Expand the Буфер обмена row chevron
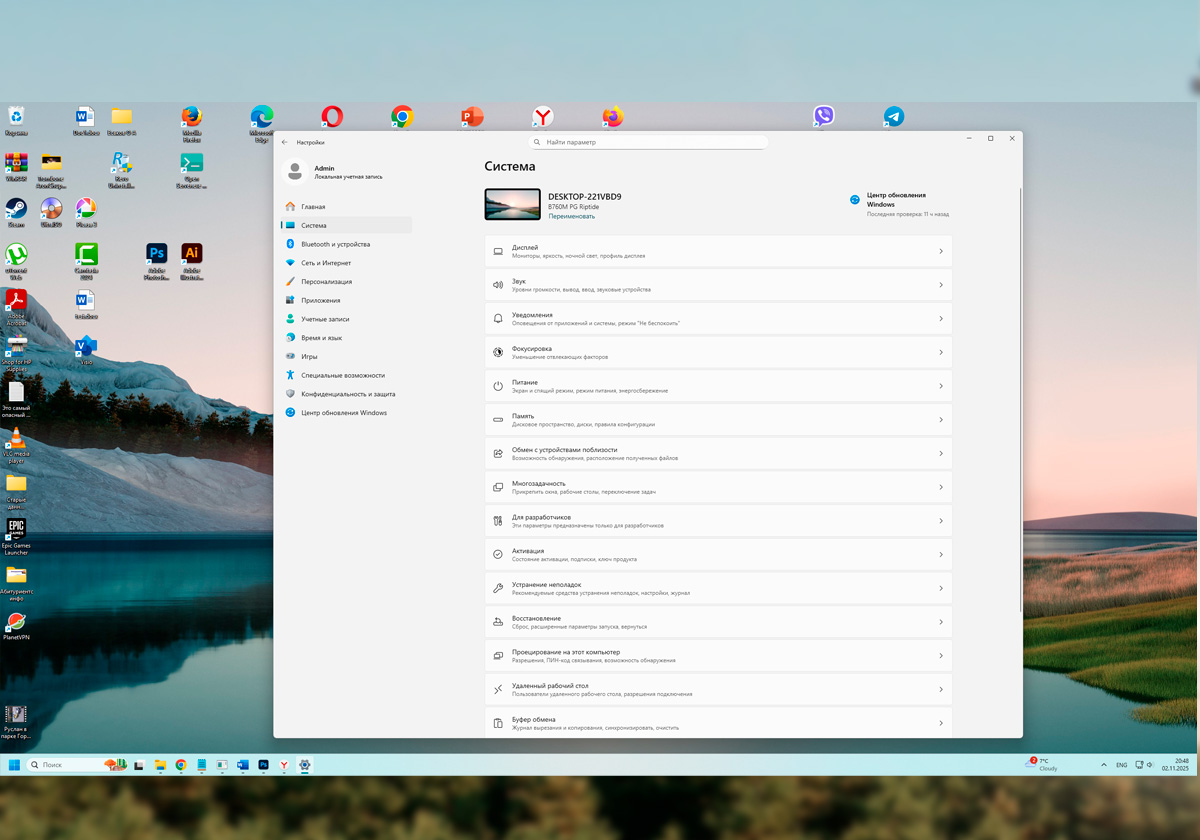Screen dimensions: 1200x840 pyautogui.click(x=940, y=723)
